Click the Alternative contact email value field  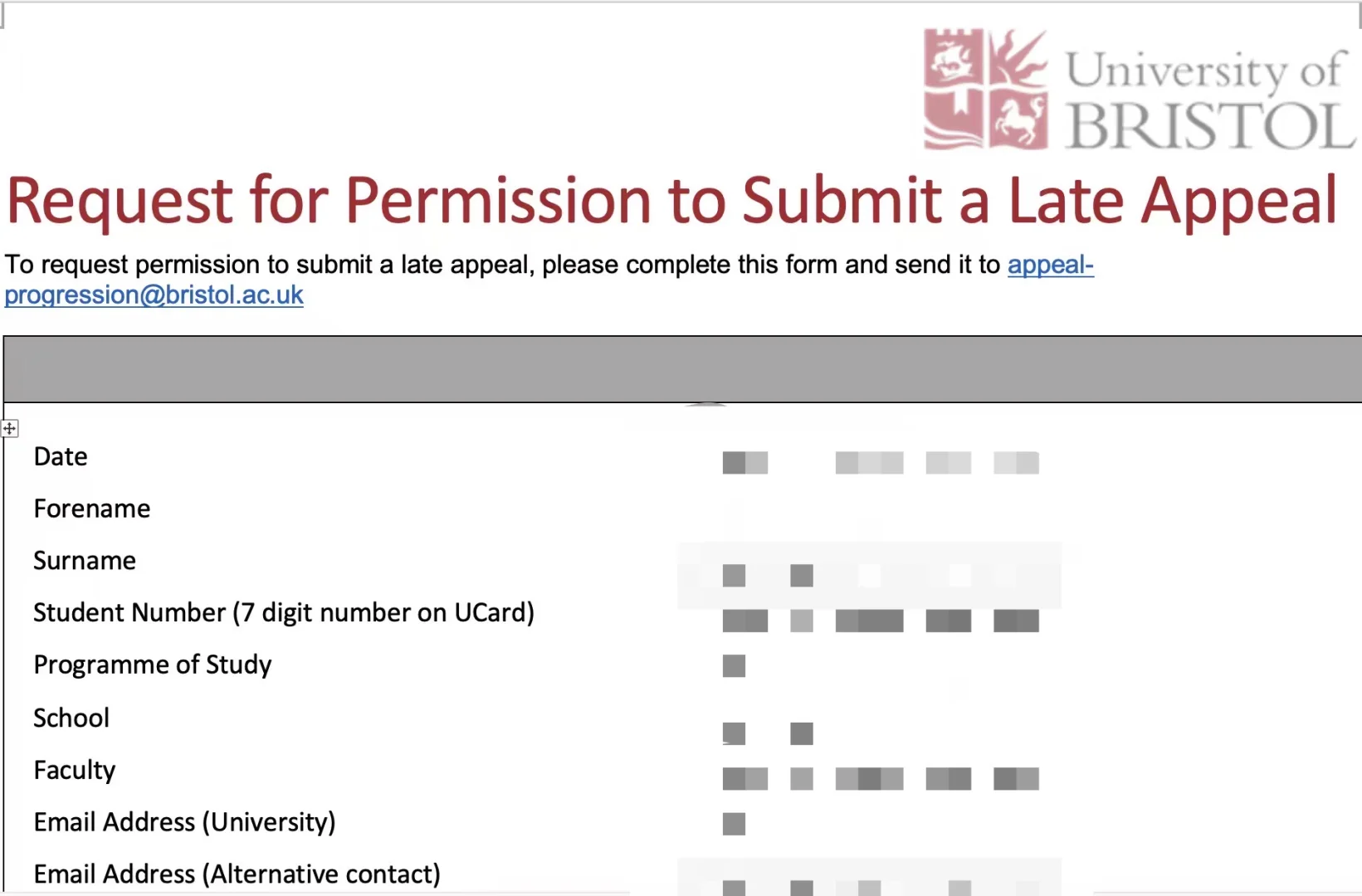(870, 878)
